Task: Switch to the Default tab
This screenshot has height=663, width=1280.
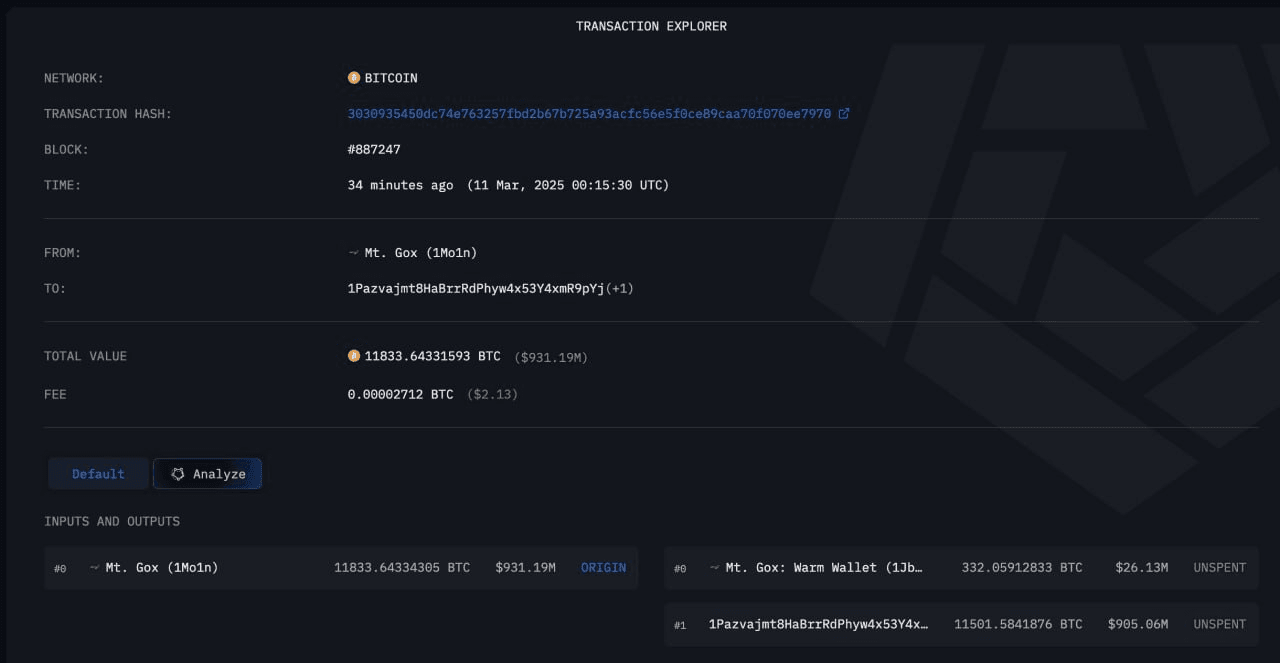Action: (98, 474)
